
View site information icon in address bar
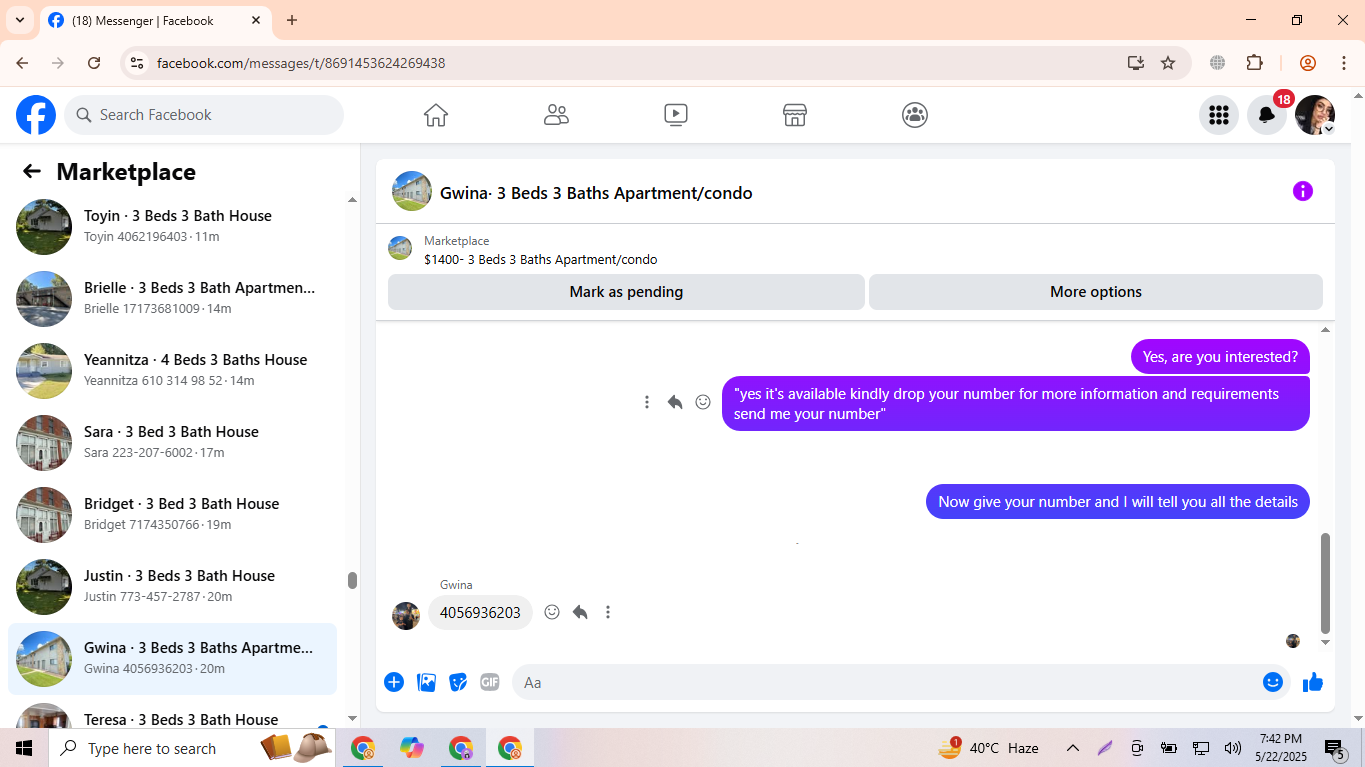pyautogui.click(x=137, y=63)
